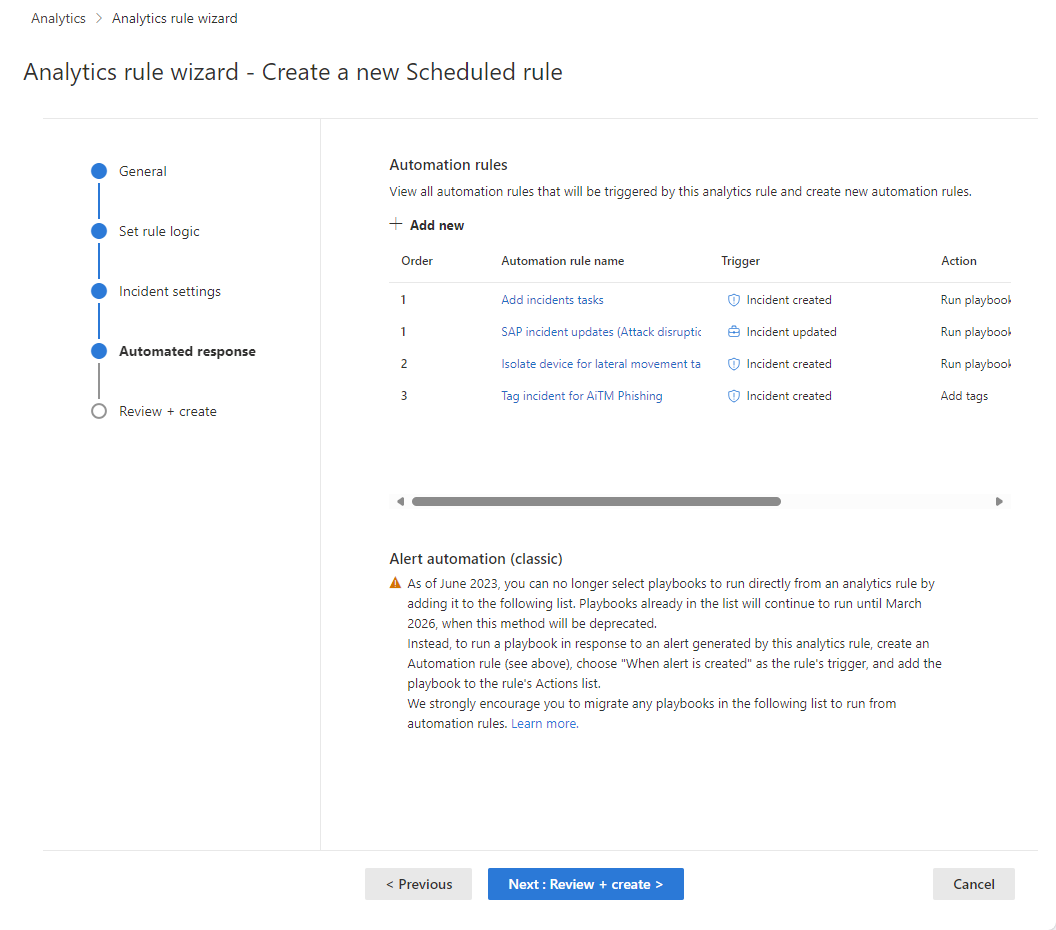The width and height of the screenshot is (1056, 930).
Task: Expand the Automation rule name column header
Action: (x=563, y=261)
